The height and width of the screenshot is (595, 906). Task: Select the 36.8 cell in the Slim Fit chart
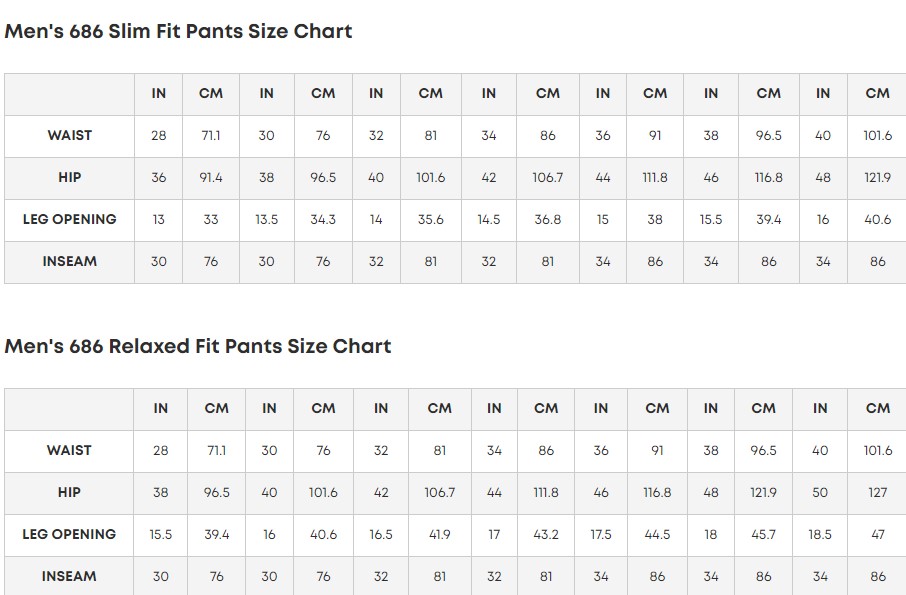[548, 219]
